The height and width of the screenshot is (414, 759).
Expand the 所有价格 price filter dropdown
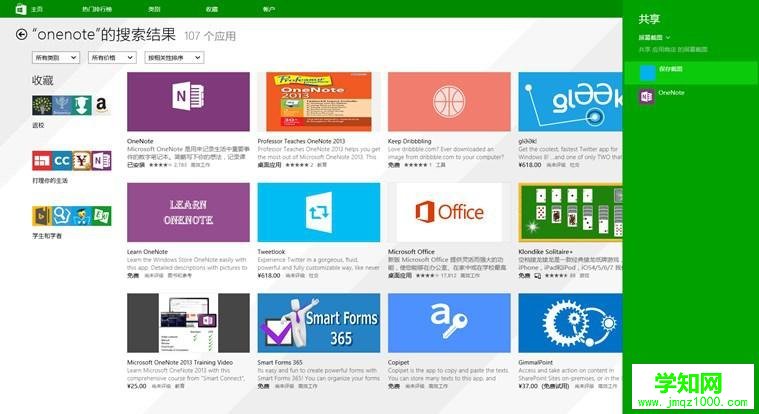pos(112,58)
